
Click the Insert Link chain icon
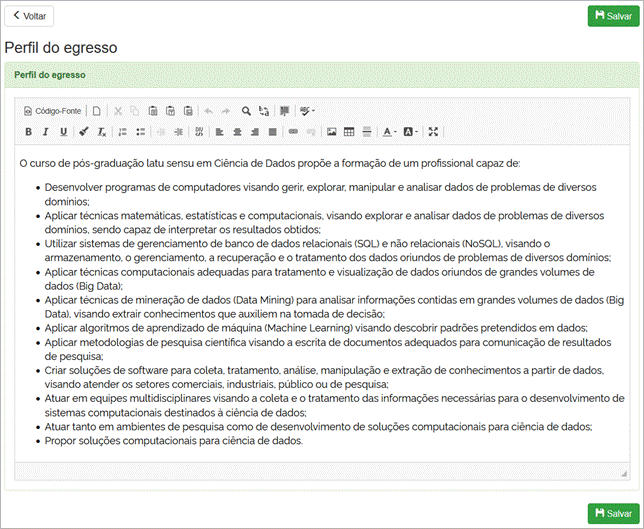(293, 132)
